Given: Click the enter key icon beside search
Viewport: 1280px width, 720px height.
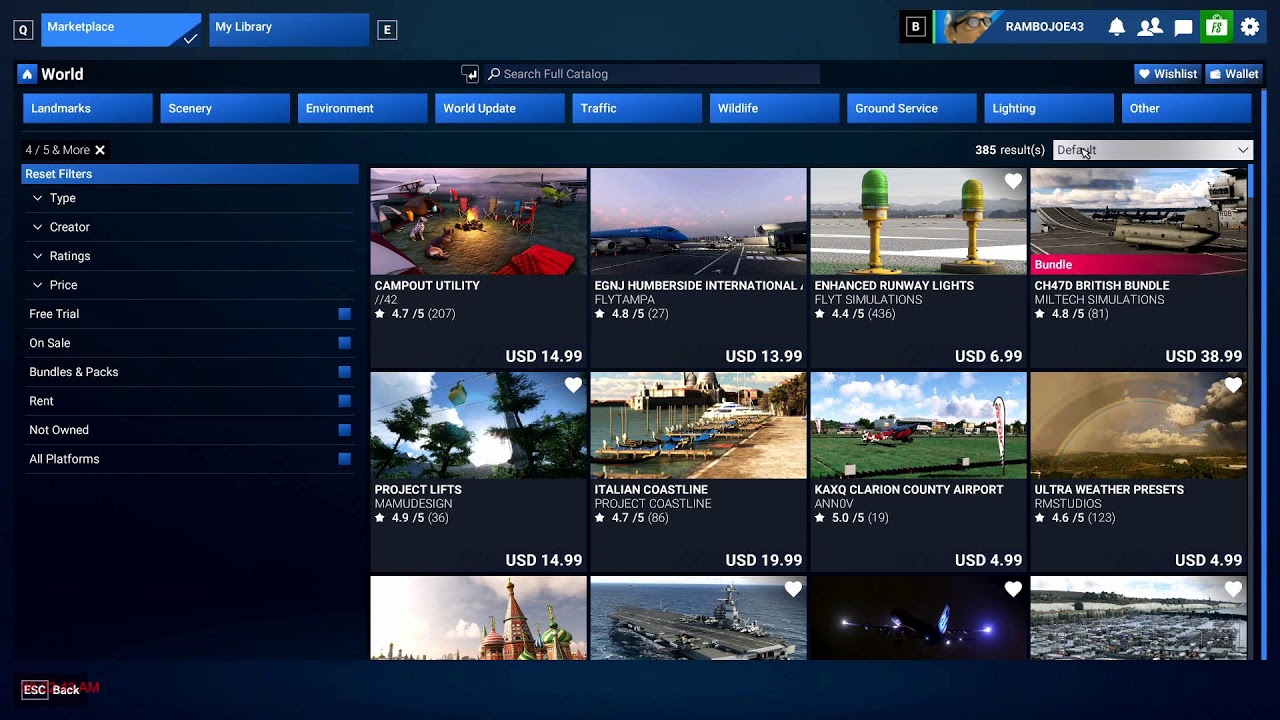Looking at the screenshot, I should point(470,74).
